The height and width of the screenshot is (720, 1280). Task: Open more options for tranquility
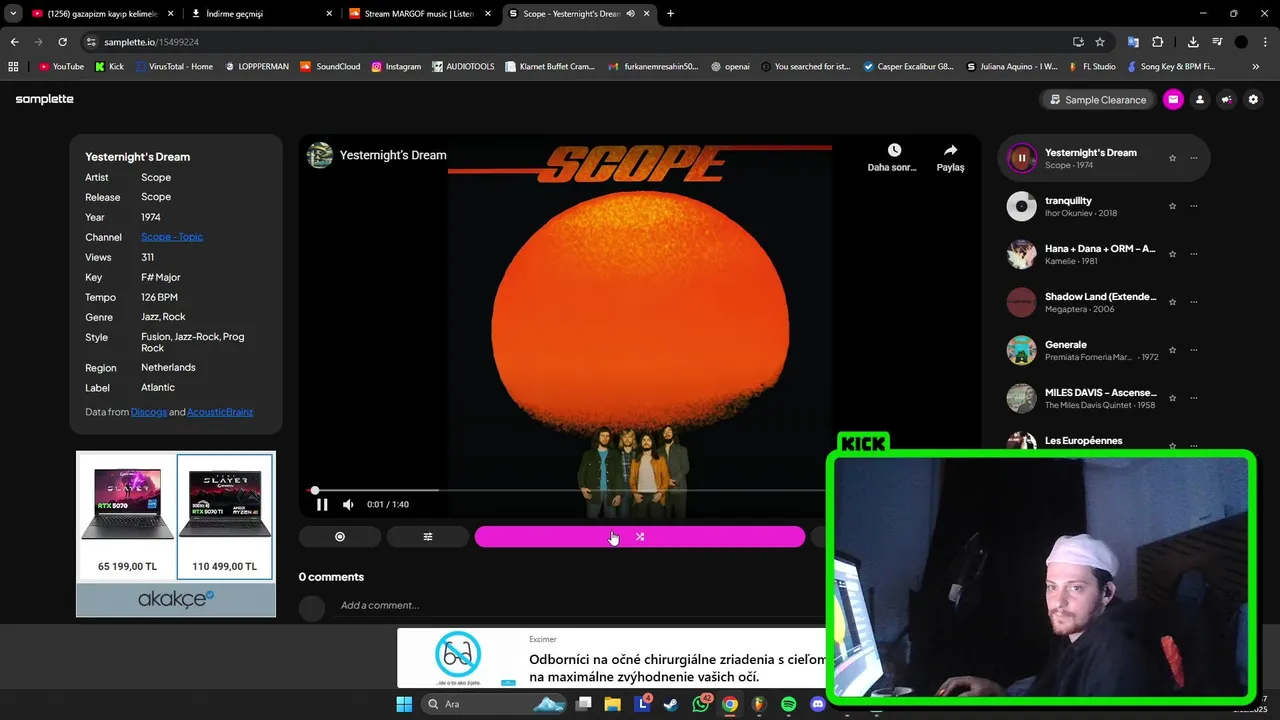tap(1194, 206)
